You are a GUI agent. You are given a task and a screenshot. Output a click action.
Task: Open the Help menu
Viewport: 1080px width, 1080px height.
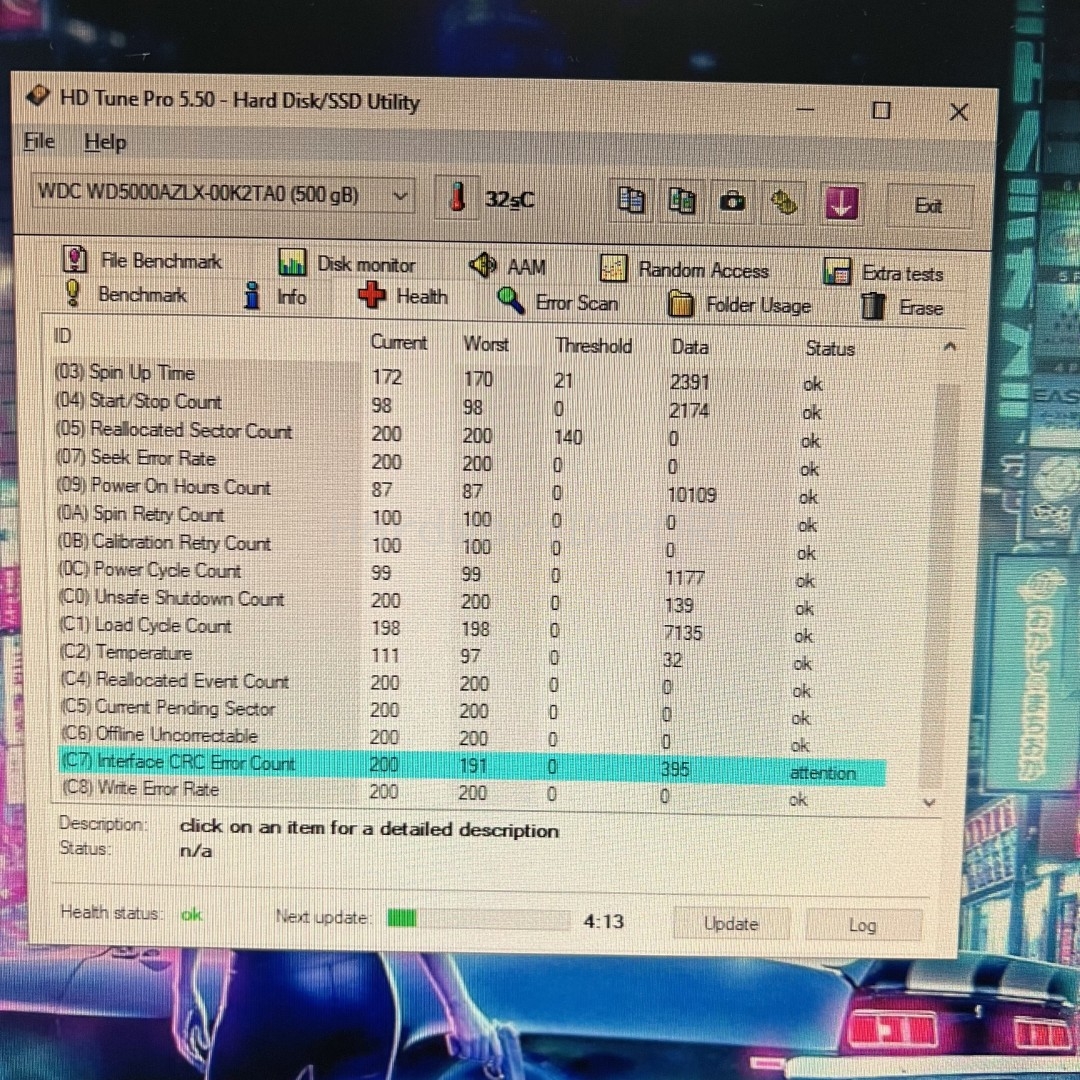(105, 143)
